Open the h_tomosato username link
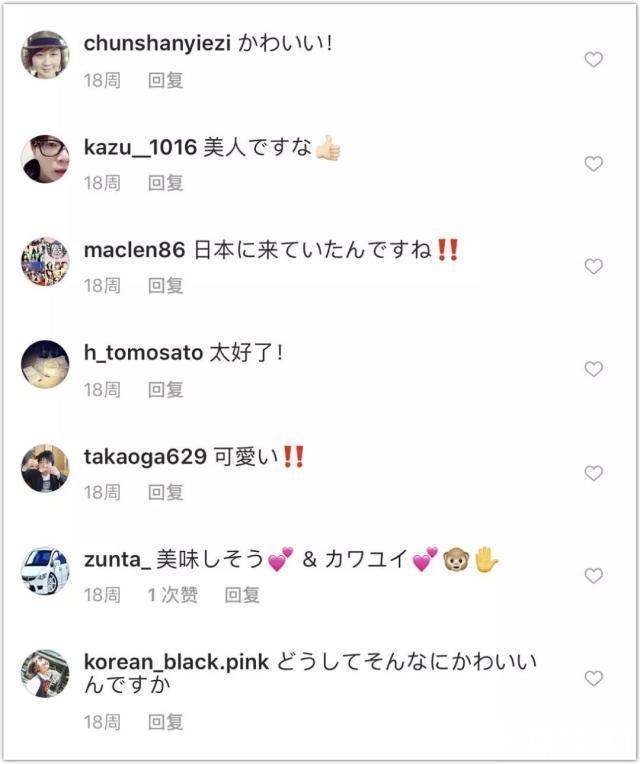 (x=142, y=354)
